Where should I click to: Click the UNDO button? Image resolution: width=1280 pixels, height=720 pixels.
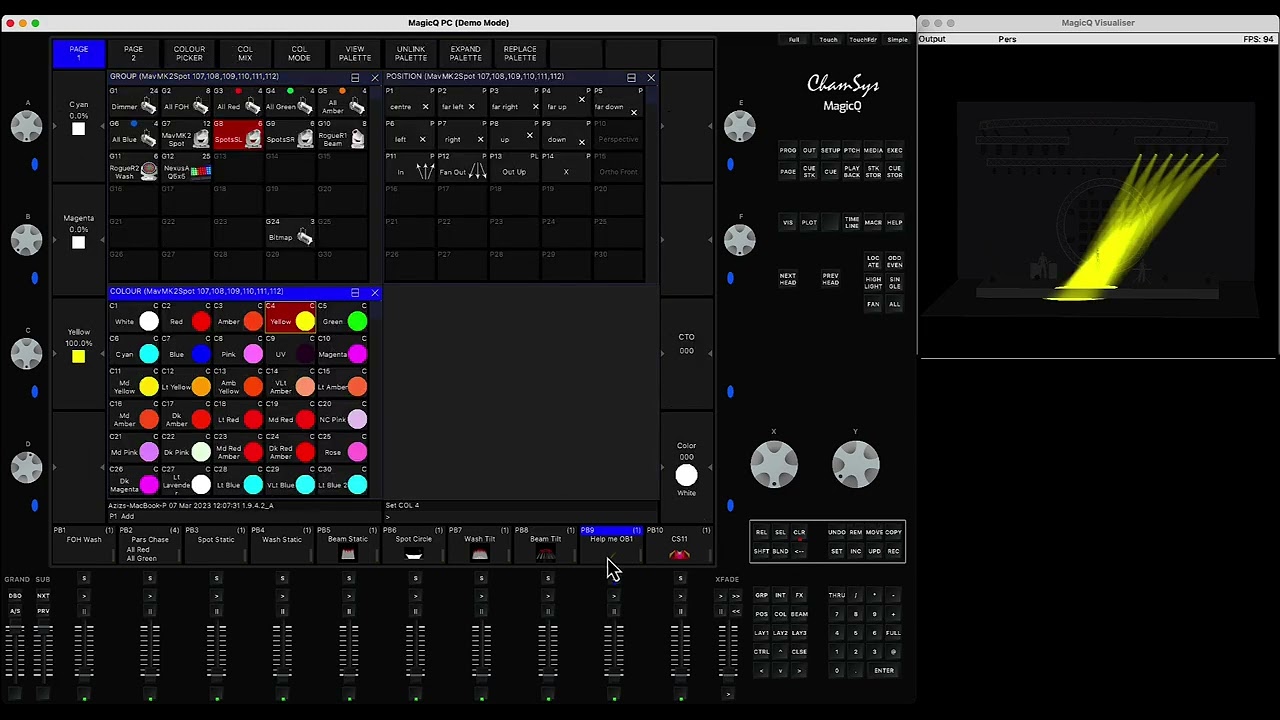click(837, 533)
